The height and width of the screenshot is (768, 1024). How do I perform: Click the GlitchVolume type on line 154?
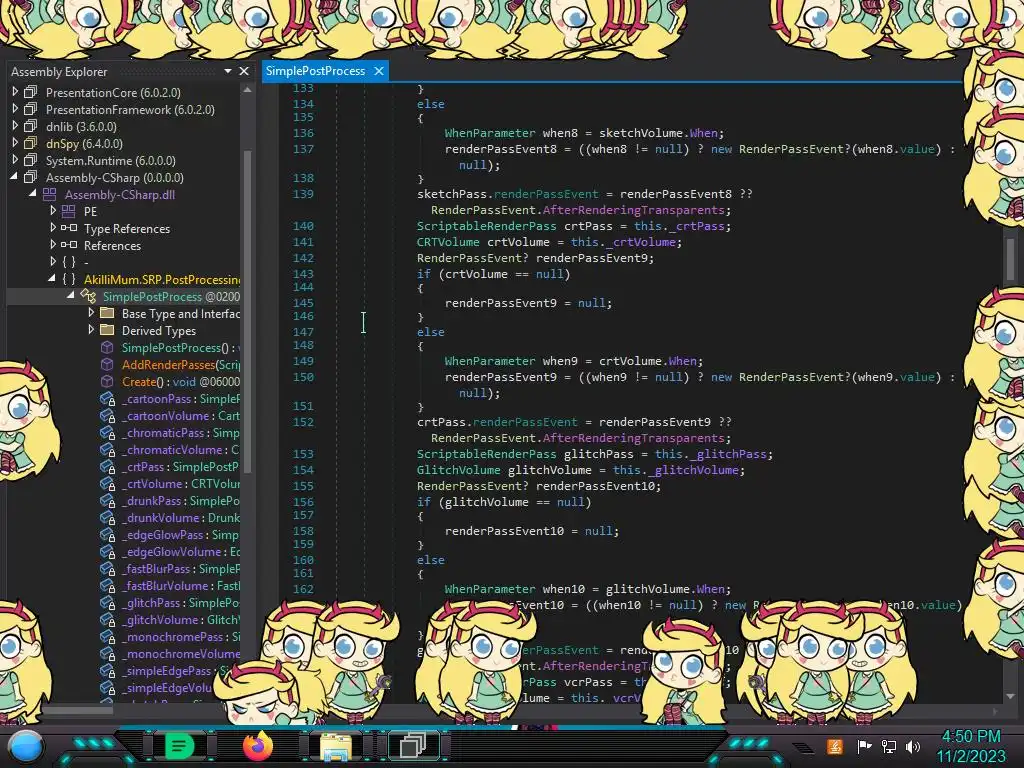coord(458,470)
